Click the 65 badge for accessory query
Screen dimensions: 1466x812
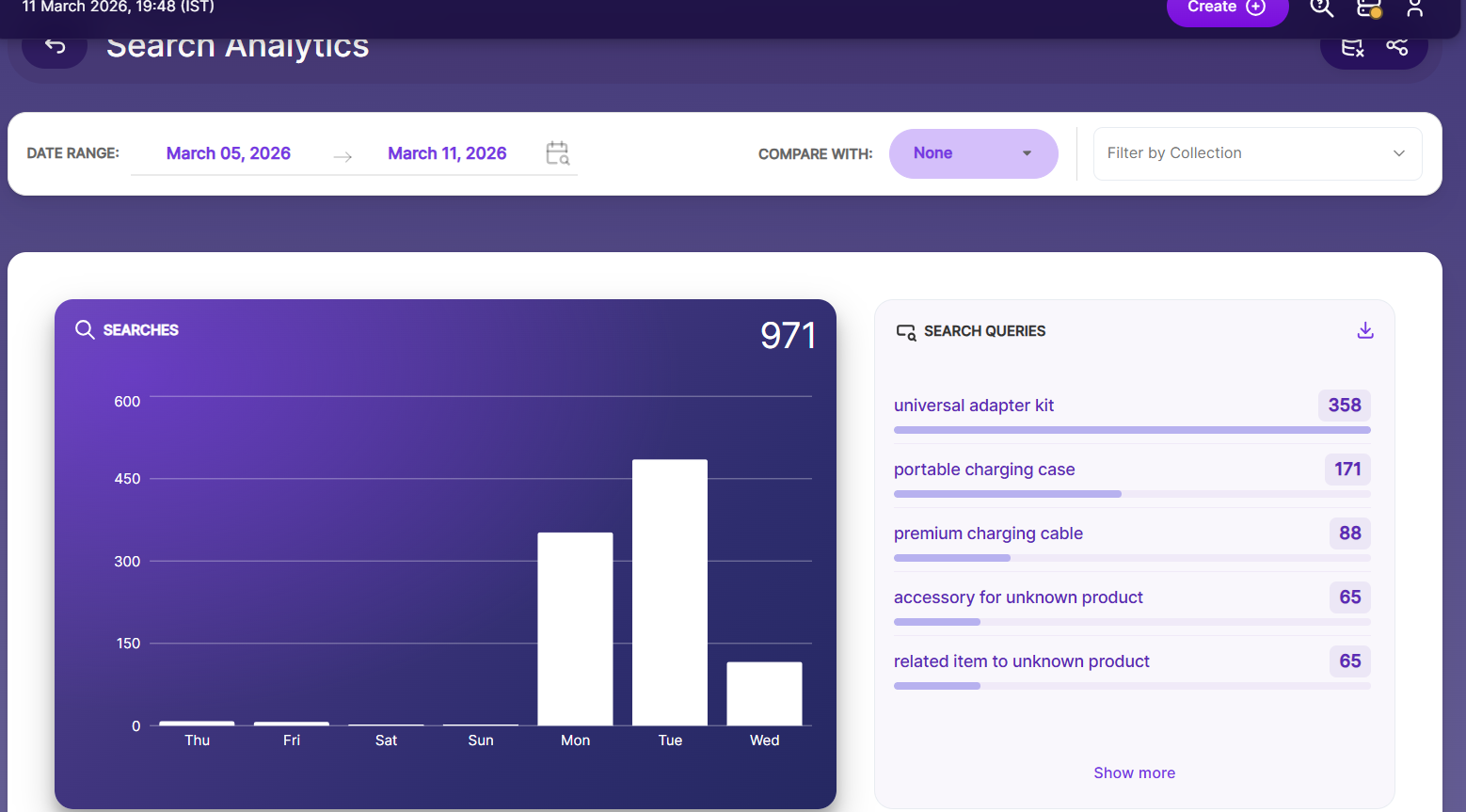[x=1350, y=597]
